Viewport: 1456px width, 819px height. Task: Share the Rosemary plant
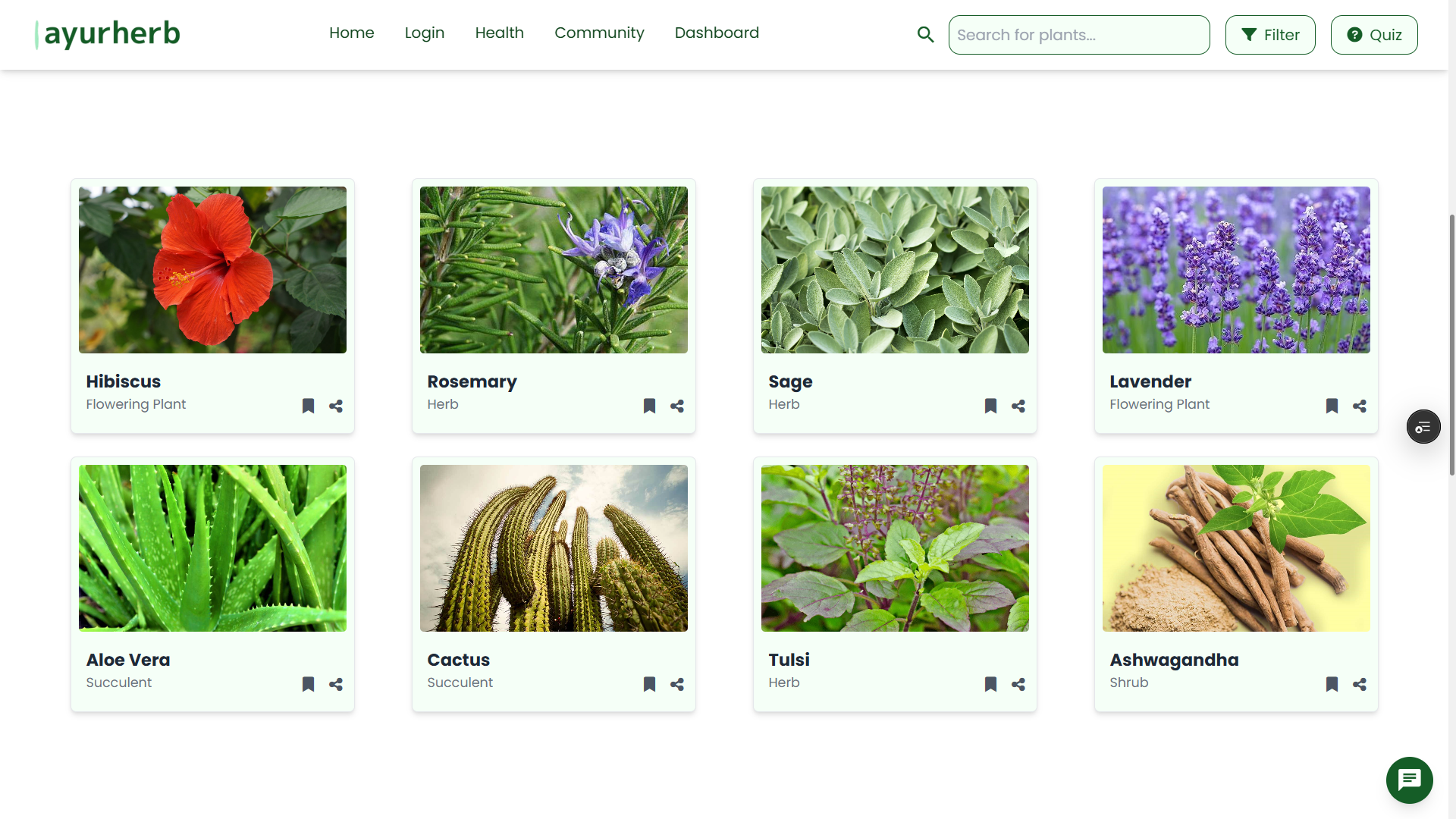pyautogui.click(x=676, y=406)
